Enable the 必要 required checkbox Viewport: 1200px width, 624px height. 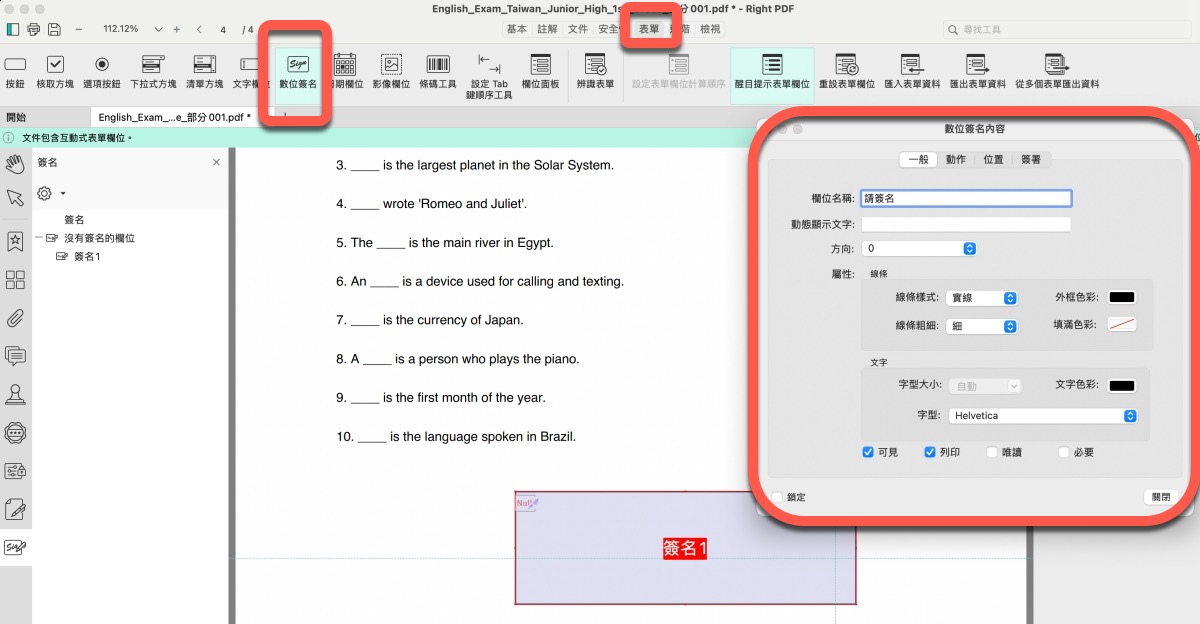[1064, 452]
